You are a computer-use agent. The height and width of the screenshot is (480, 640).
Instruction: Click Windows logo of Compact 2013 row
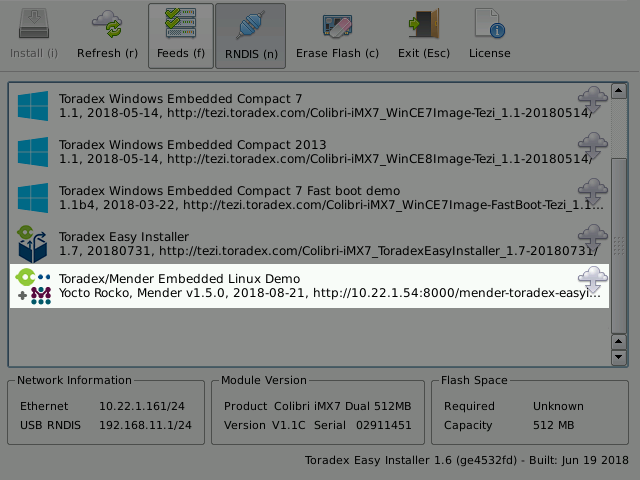coord(33,152)
